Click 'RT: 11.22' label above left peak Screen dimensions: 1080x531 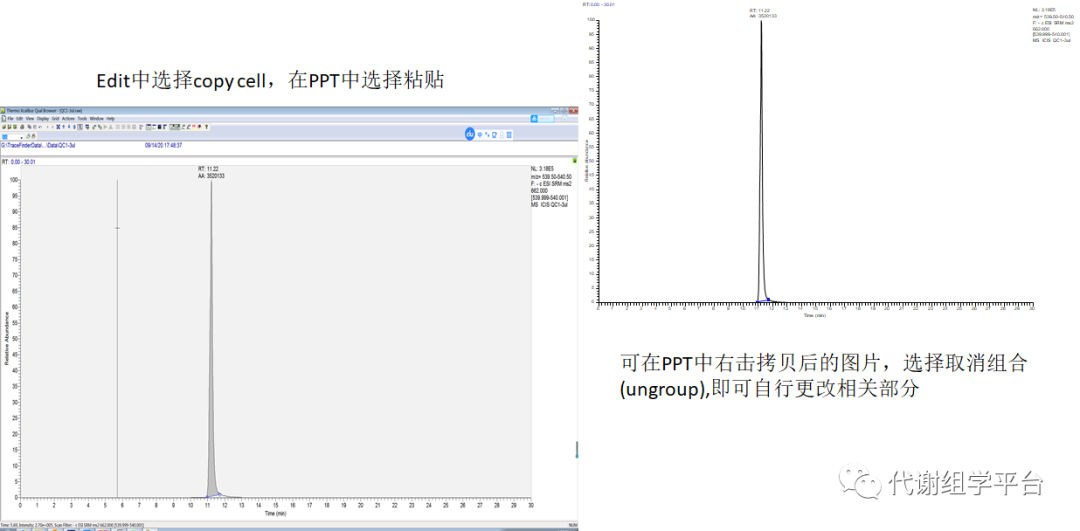click(x=207, y=169)
